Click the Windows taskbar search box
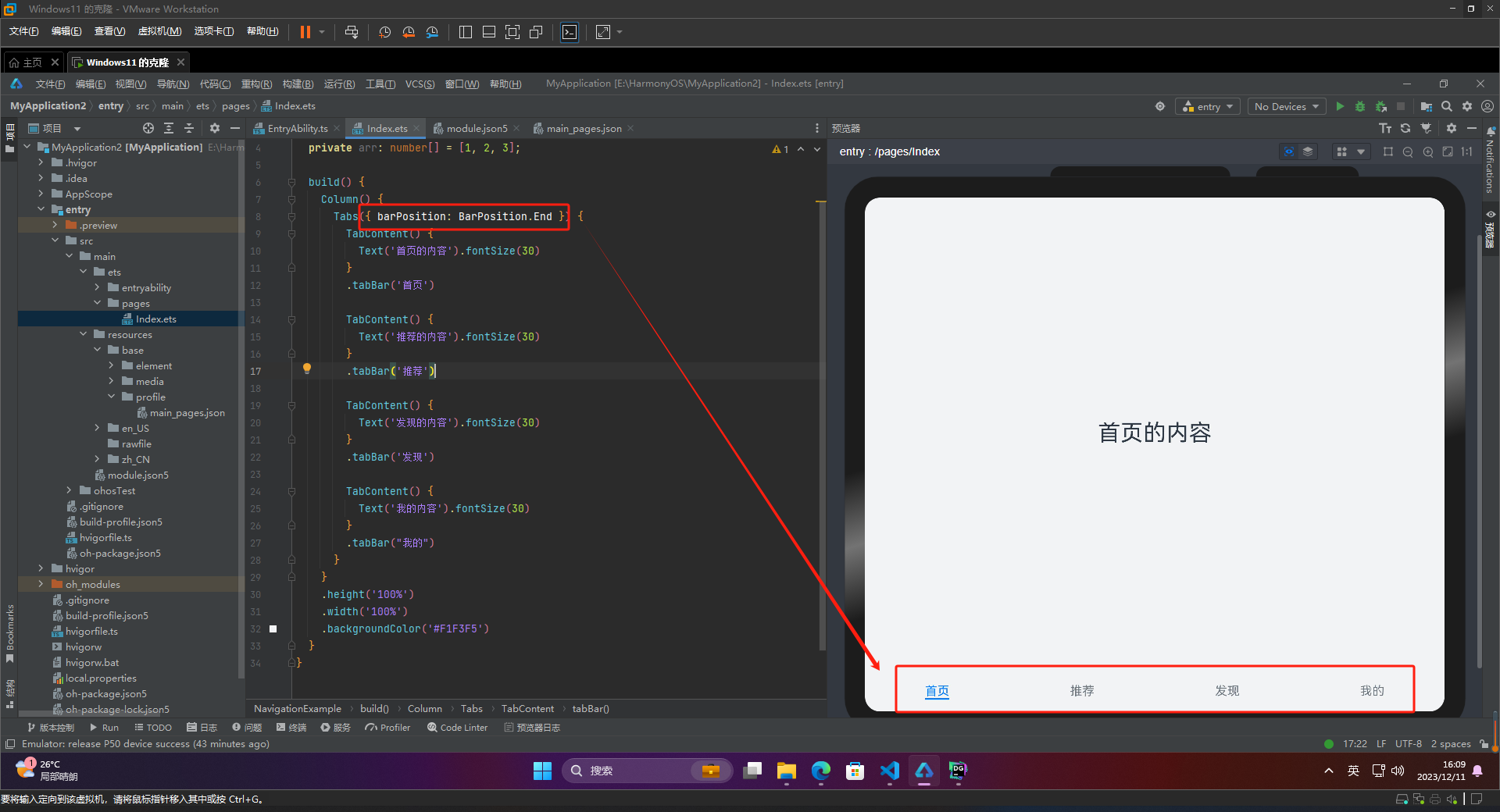This screenshot has width=1500, height=812. [x=641, y=771]
